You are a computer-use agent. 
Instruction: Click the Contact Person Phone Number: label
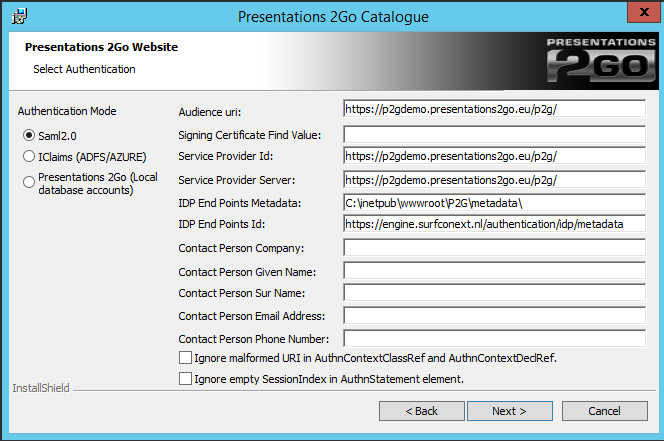tap(254, 339)
